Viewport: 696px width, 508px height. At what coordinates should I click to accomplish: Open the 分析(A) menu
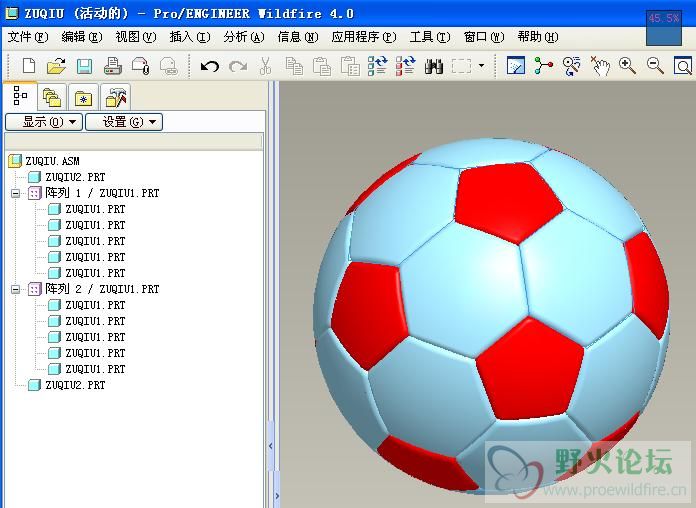coord(244,37)
